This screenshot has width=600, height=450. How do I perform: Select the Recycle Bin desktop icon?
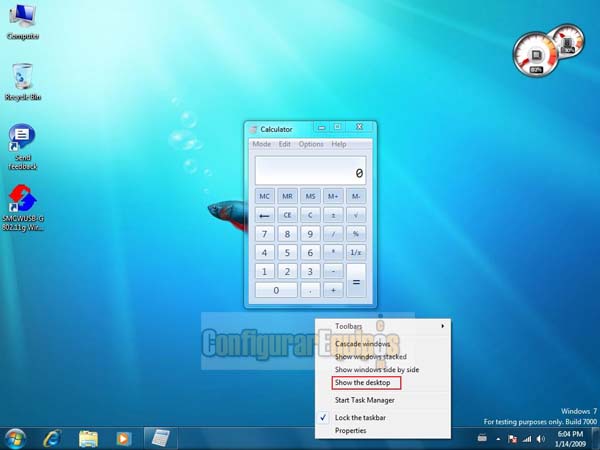pyautogui.click(x=23, y=82)
